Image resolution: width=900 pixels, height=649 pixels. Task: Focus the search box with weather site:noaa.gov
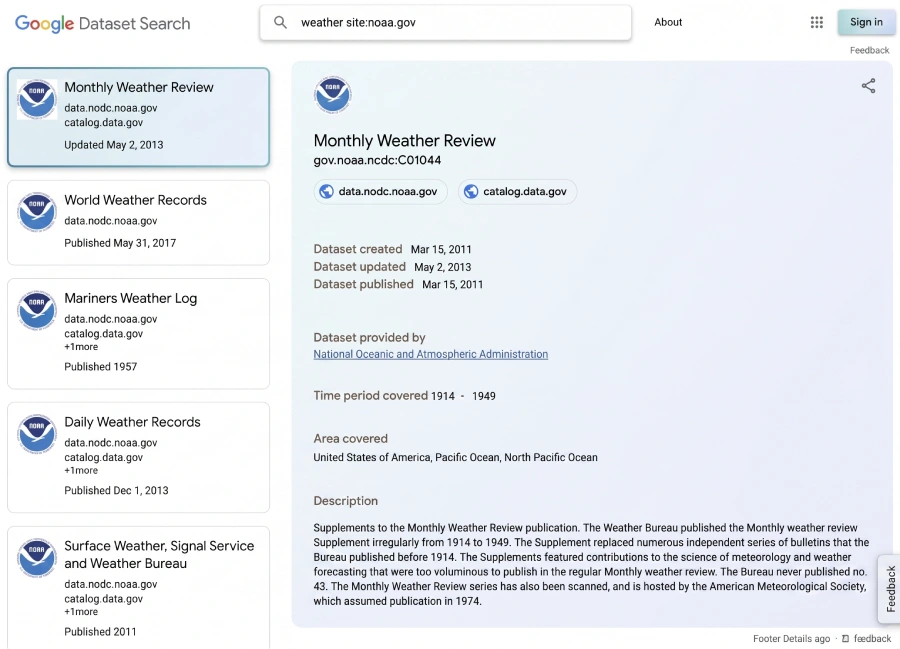445,22
